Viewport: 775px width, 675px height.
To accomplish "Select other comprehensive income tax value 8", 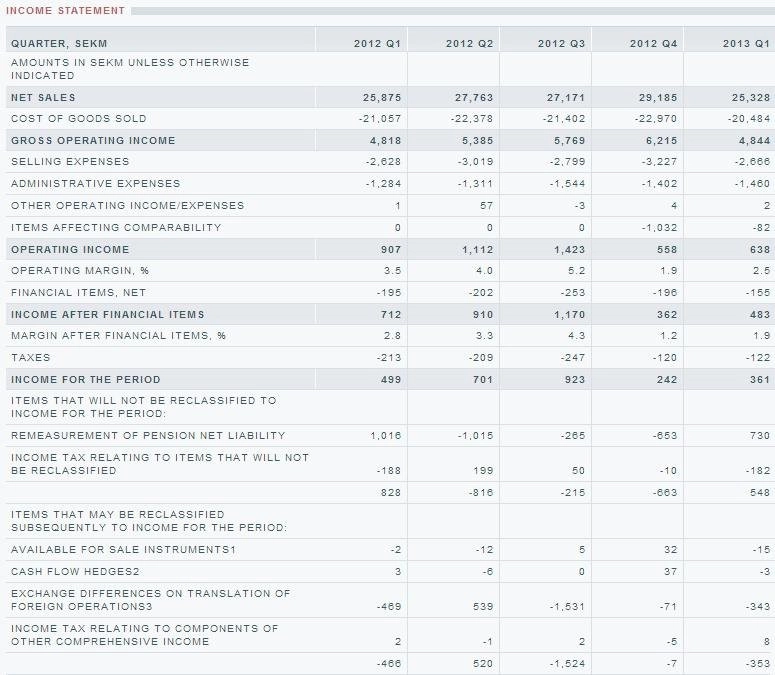I will tap(767, 641).
